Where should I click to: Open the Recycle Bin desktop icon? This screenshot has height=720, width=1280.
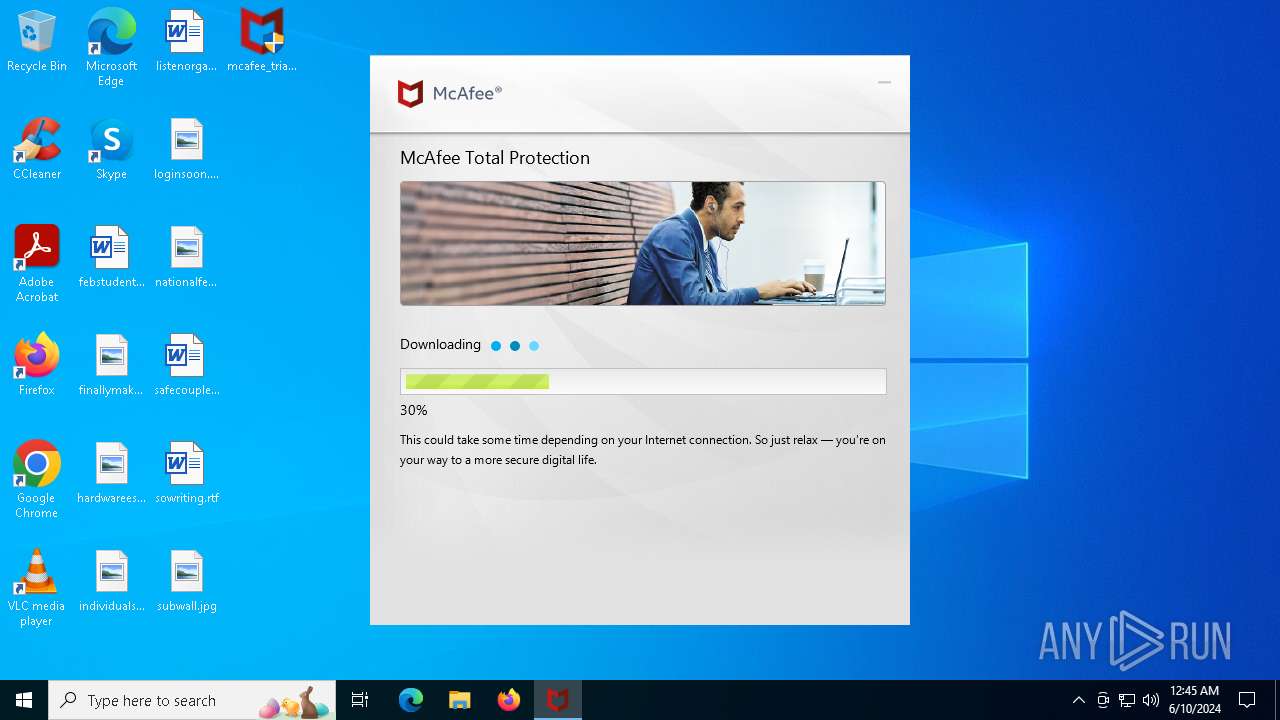tap(37, 41)
